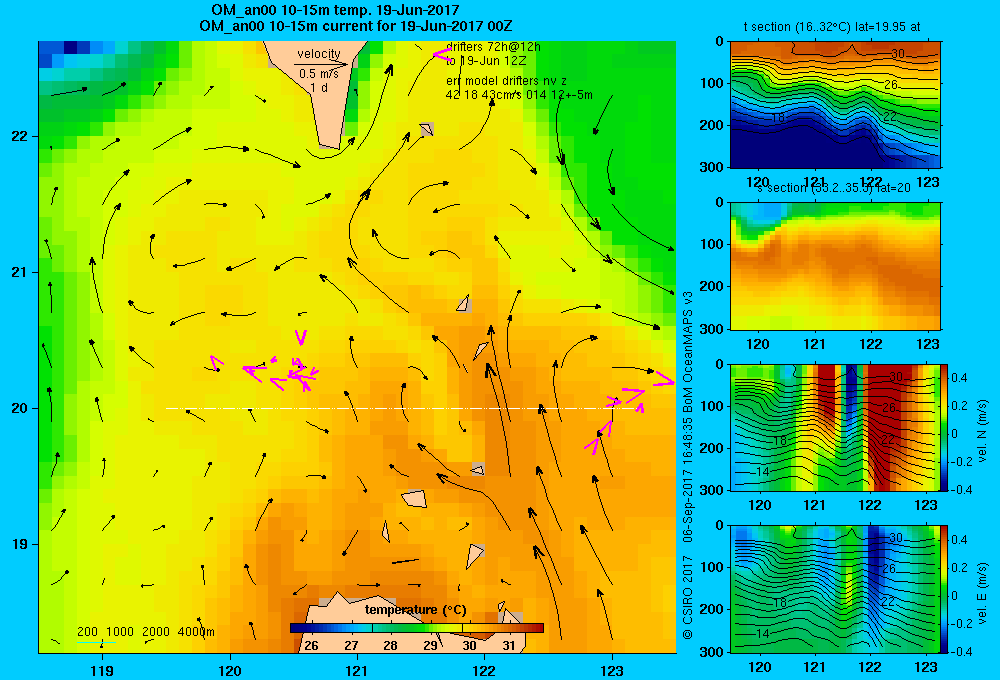Viewport: 1000px width, 680px height.
Task: Open the temperature section plot
Action: click(835, 105)
